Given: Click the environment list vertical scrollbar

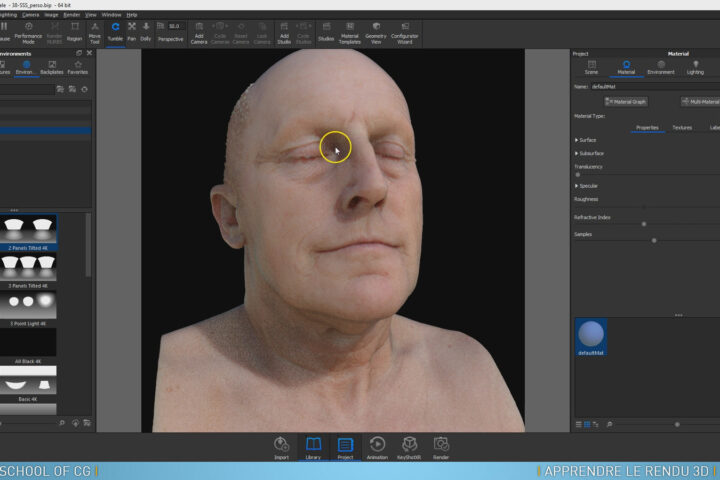Looking at the screenshot, I should [88, 245].
